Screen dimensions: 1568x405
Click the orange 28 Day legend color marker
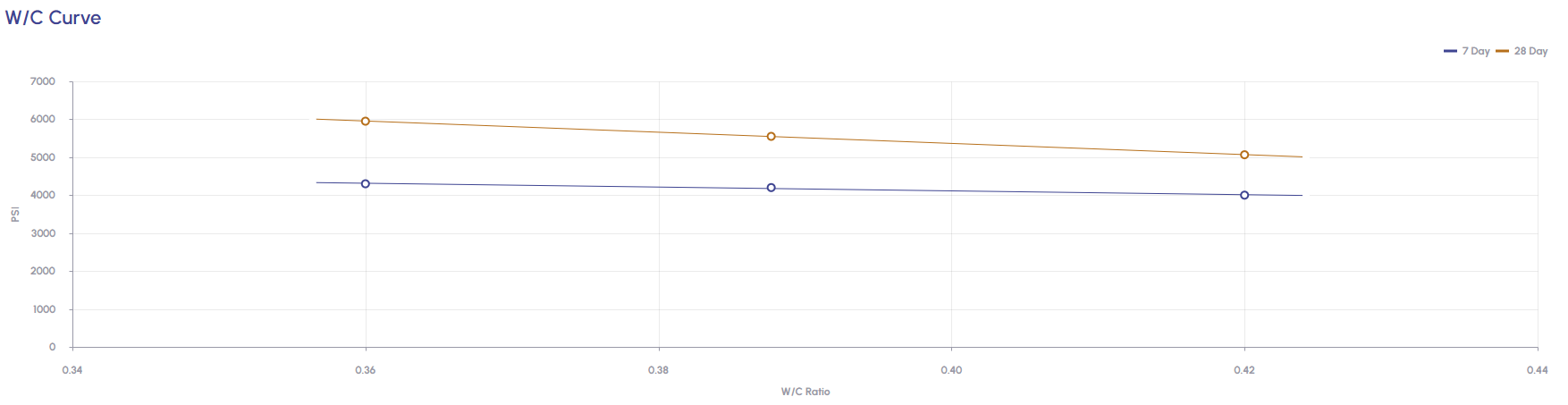pyautogui.click(x=1502, y=51)
